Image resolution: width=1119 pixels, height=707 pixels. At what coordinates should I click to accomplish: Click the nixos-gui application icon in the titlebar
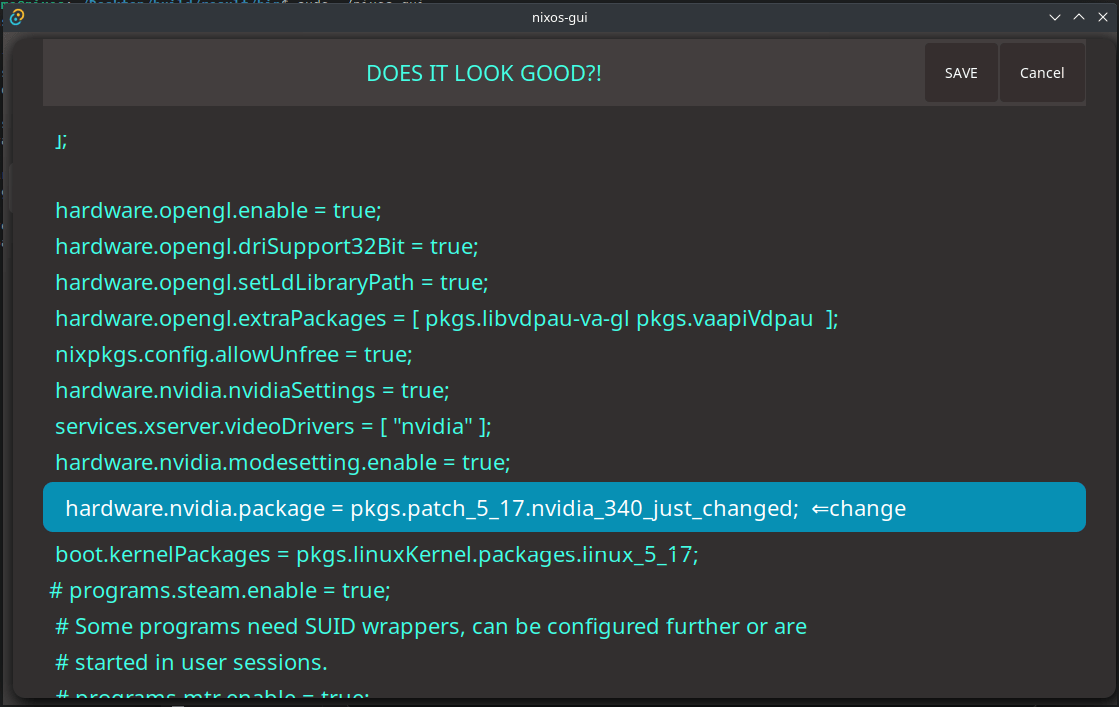click(14, 16)
